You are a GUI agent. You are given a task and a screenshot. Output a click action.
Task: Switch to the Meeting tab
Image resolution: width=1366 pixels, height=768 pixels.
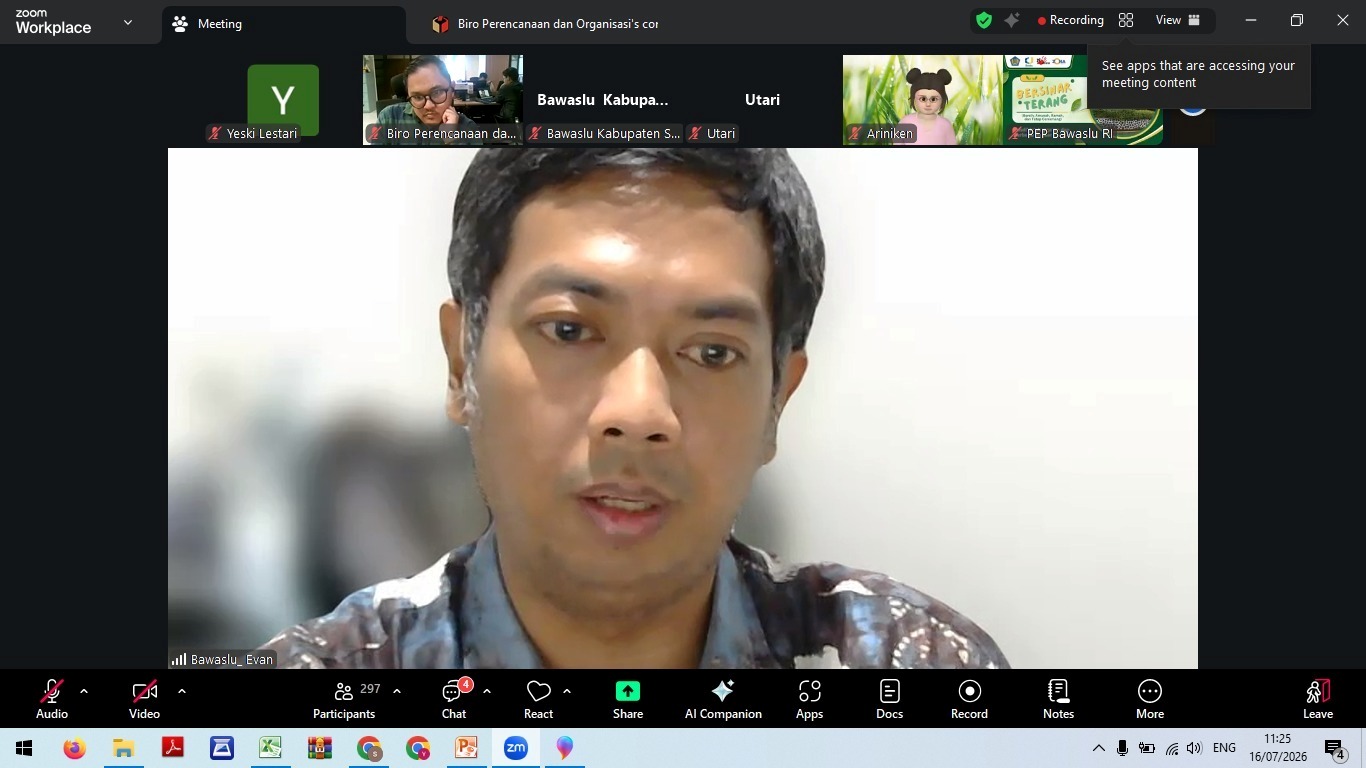[x=284, y=24]
